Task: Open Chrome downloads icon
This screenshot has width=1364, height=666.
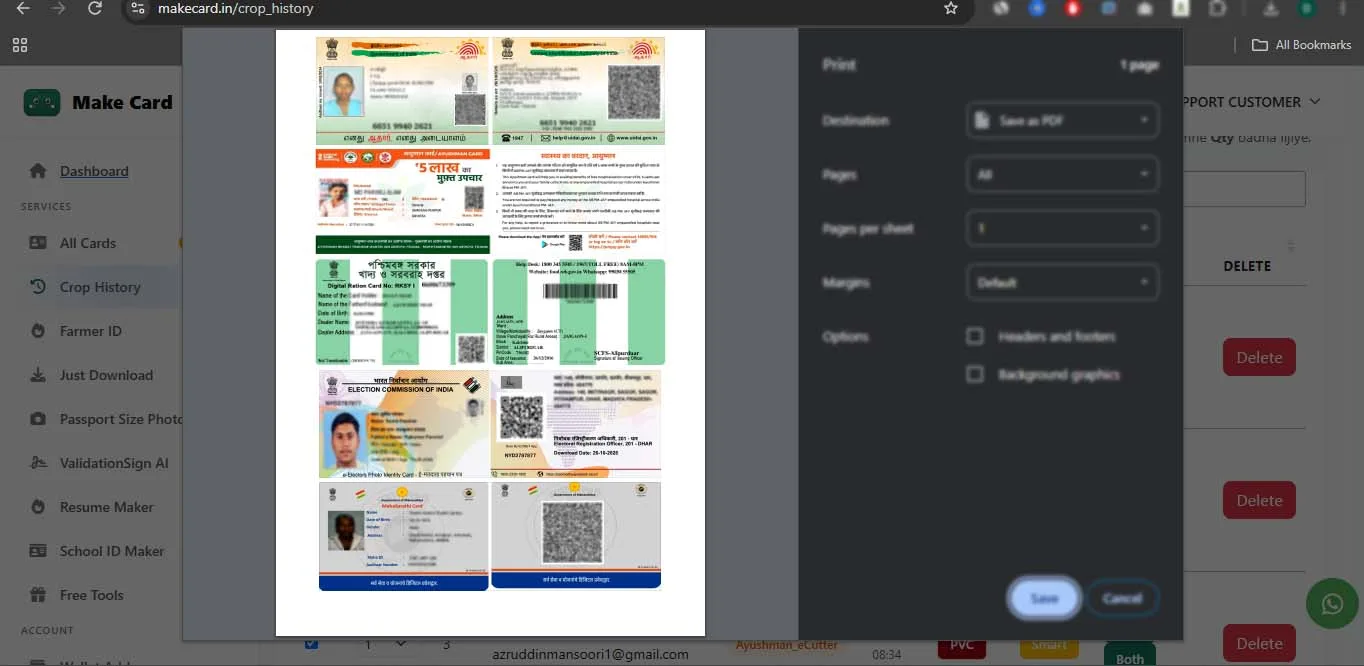Action: coord(1271,8)
